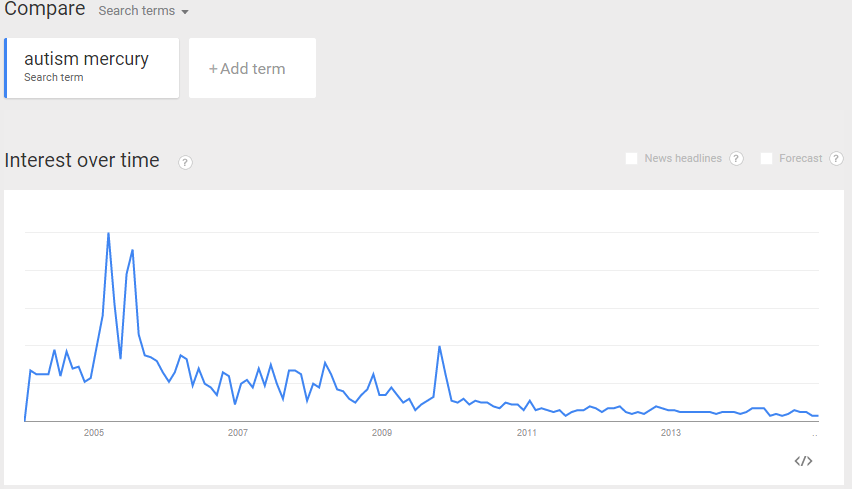Click the Add term button
The width and height of the screenshot is (852, 489).
(252, 69)
